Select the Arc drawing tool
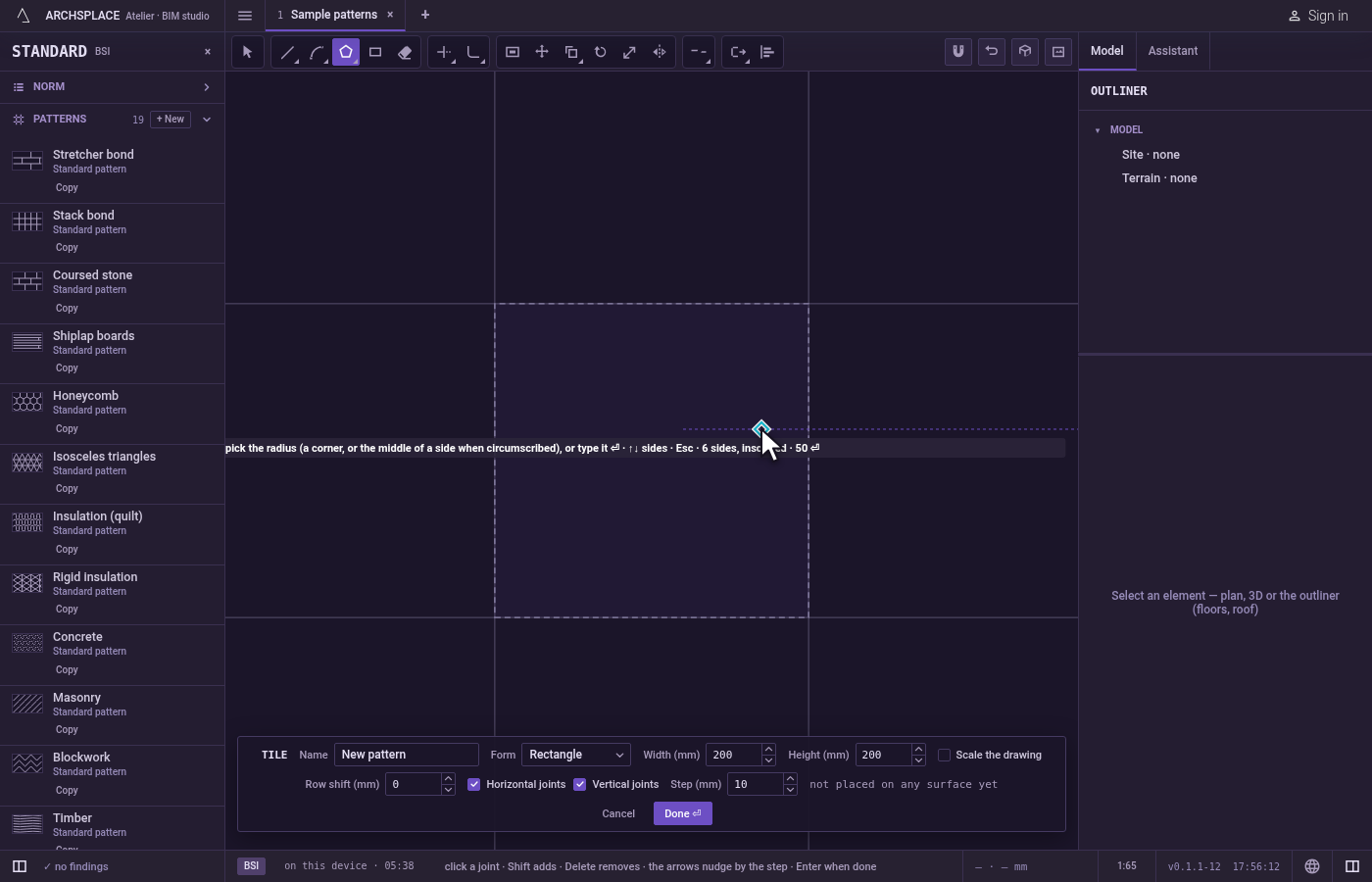 [x=317, y=52]
